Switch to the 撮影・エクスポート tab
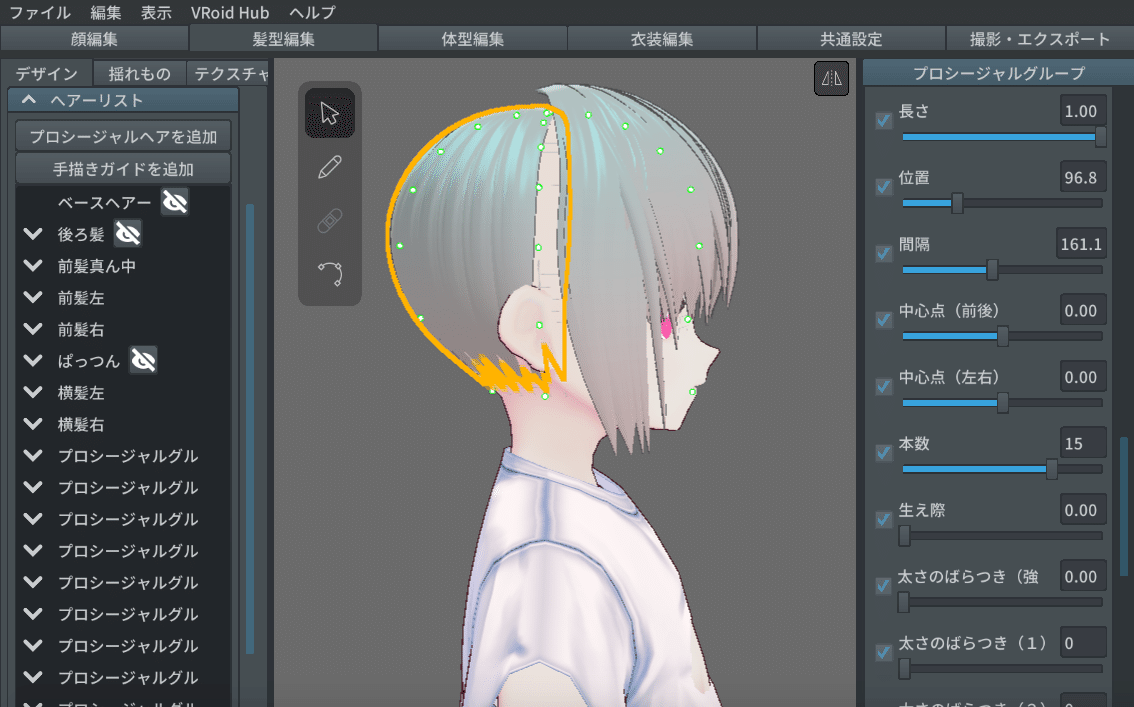 [x=1040, y=38]
